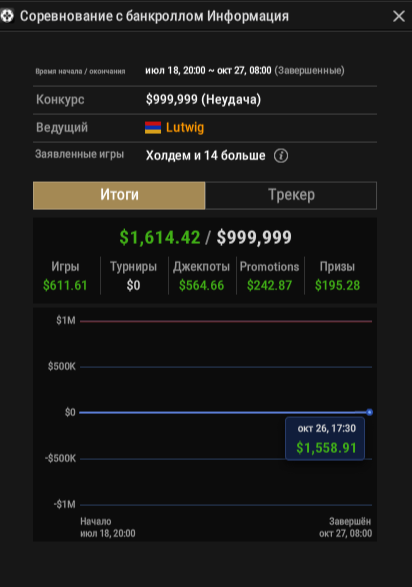Click the Ведущий row label

pos(62,128)
